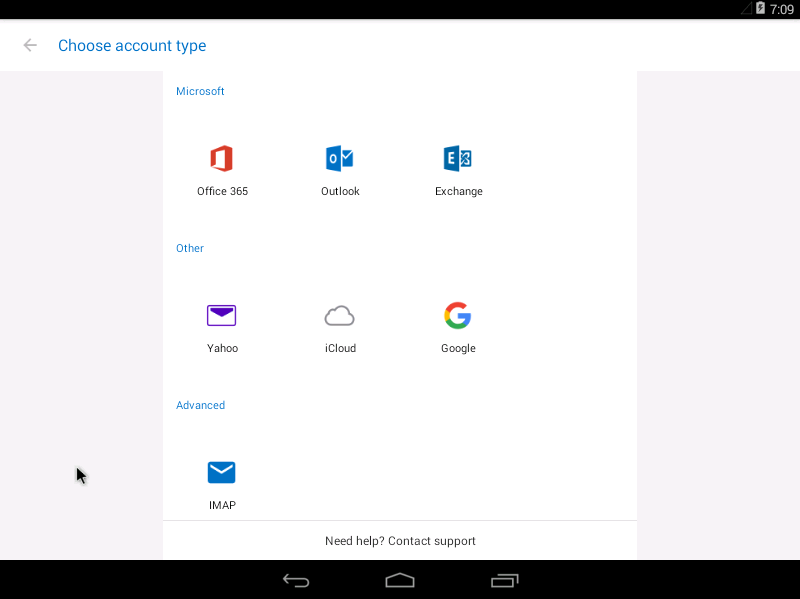
Task: Click the Advanced section heading
Action: pyautogui.click(x=201, y=405)
